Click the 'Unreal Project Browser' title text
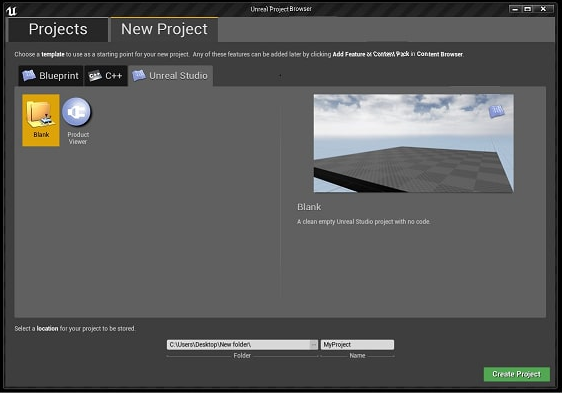562x393 pixels. (x=281, y=9)
